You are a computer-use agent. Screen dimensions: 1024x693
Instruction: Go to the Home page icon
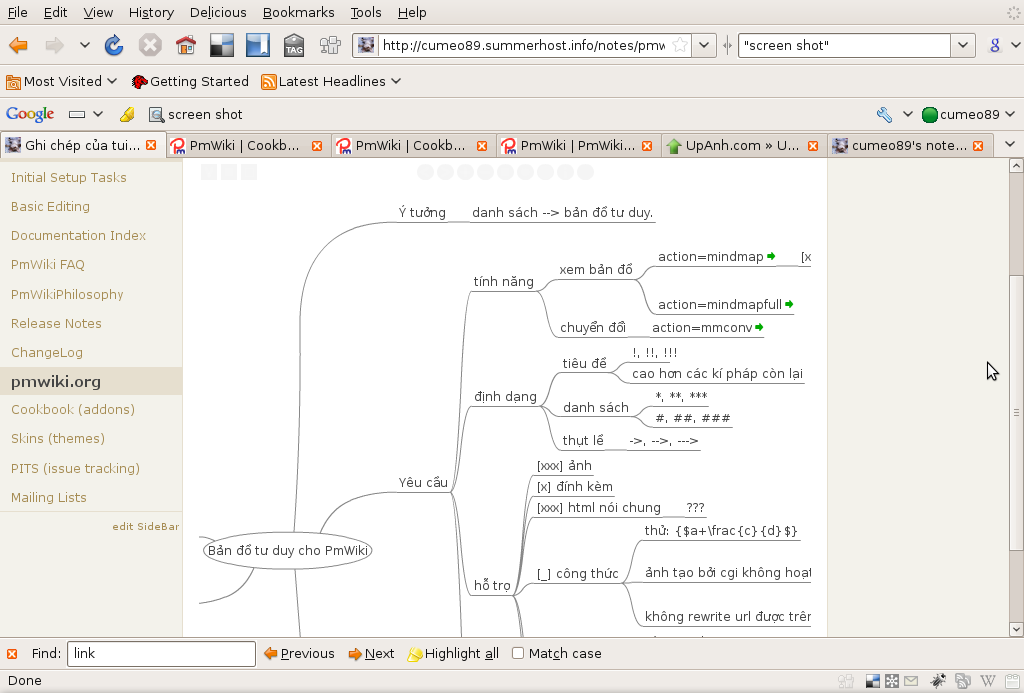(x=186, y=45)
